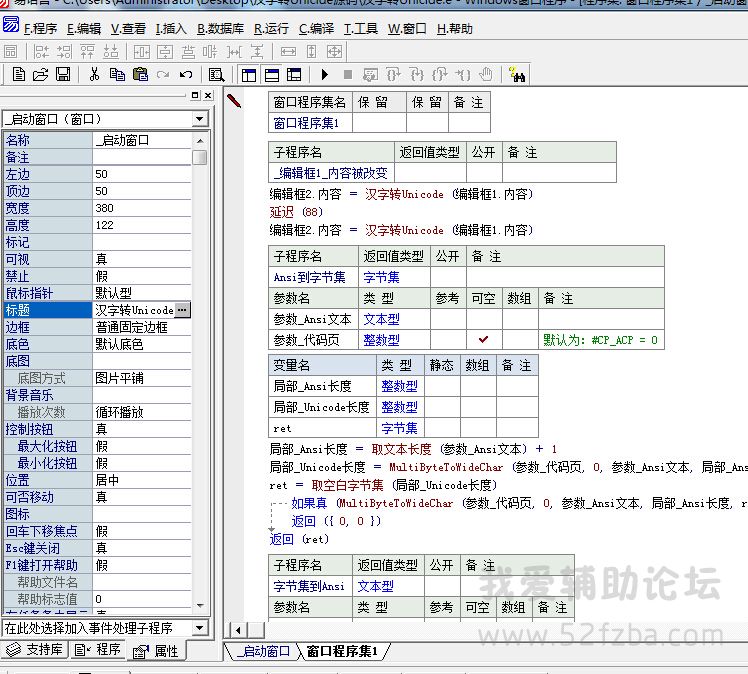Toggle 静态 cell of ret variable
The image size is (748, 674).
(x=442, y=428)
